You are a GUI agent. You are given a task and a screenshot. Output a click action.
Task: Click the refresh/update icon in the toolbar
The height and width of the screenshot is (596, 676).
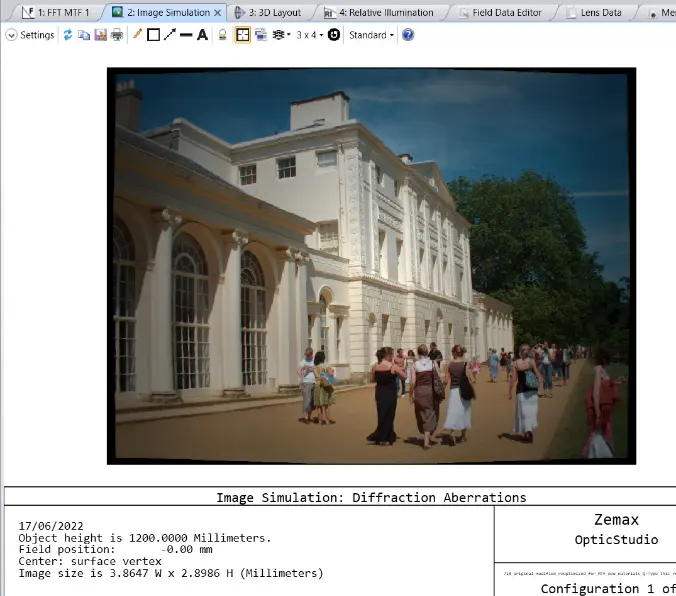68,35
